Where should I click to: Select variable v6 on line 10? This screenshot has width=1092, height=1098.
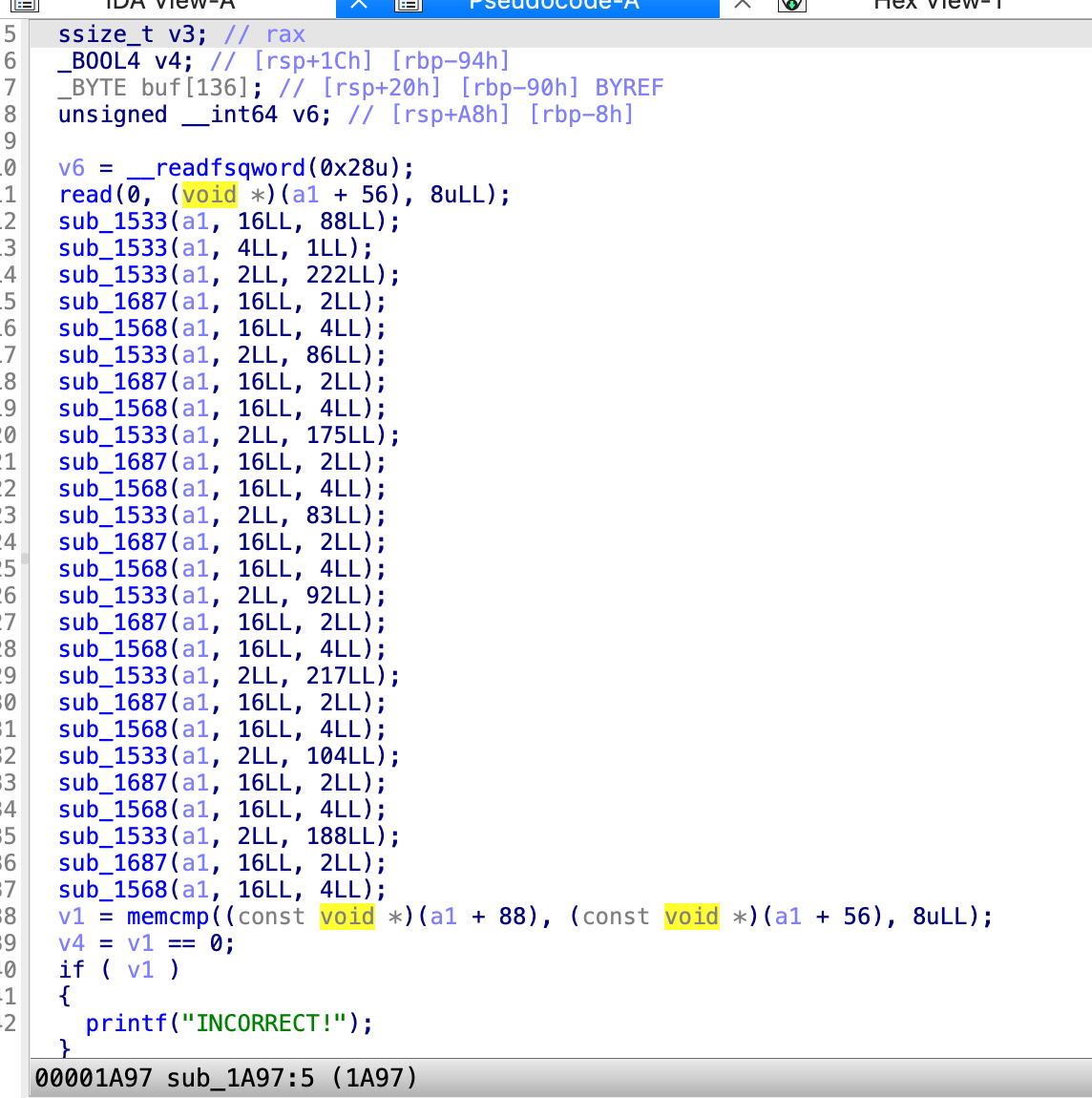pyautogui.click(x=71, y=167)
